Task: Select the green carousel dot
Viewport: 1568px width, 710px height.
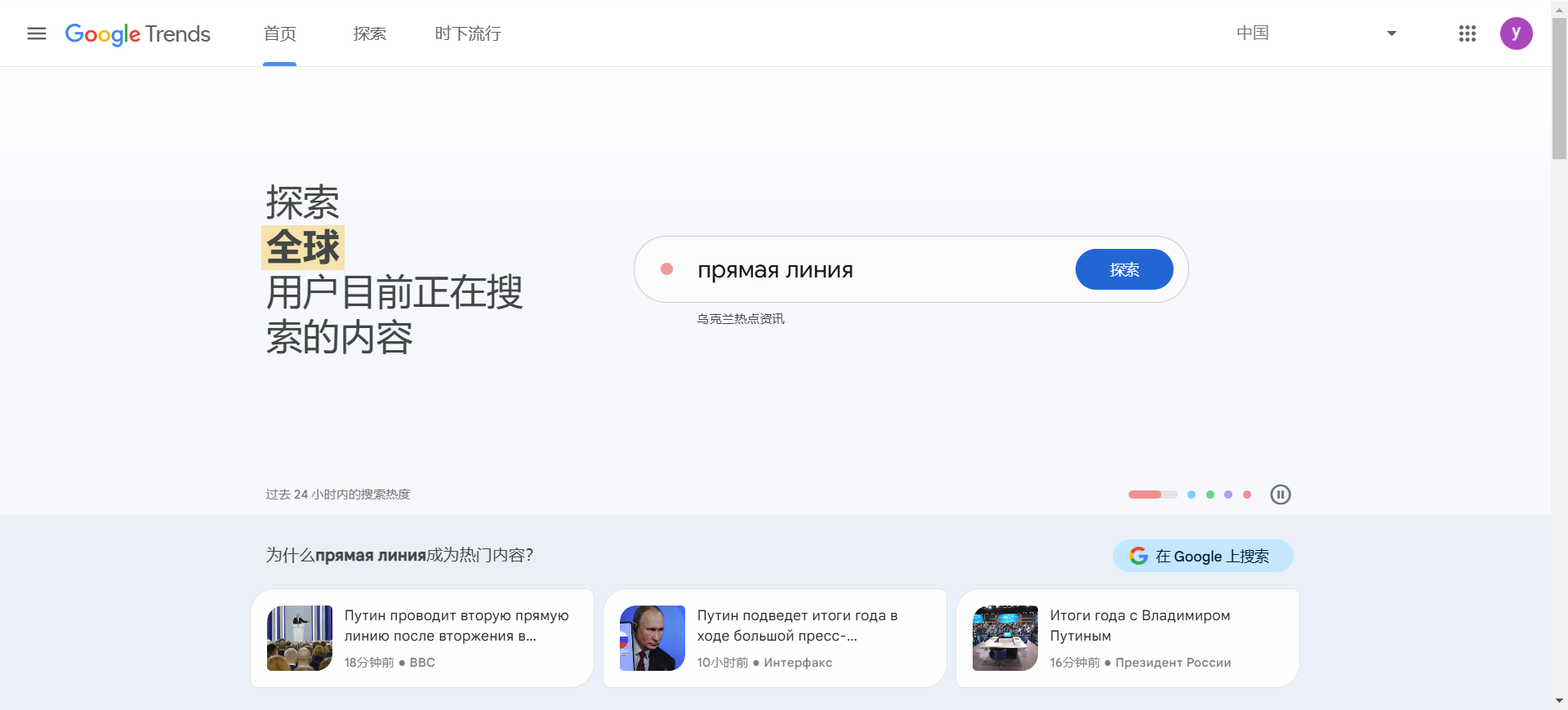Action: tap(1210, 495)
